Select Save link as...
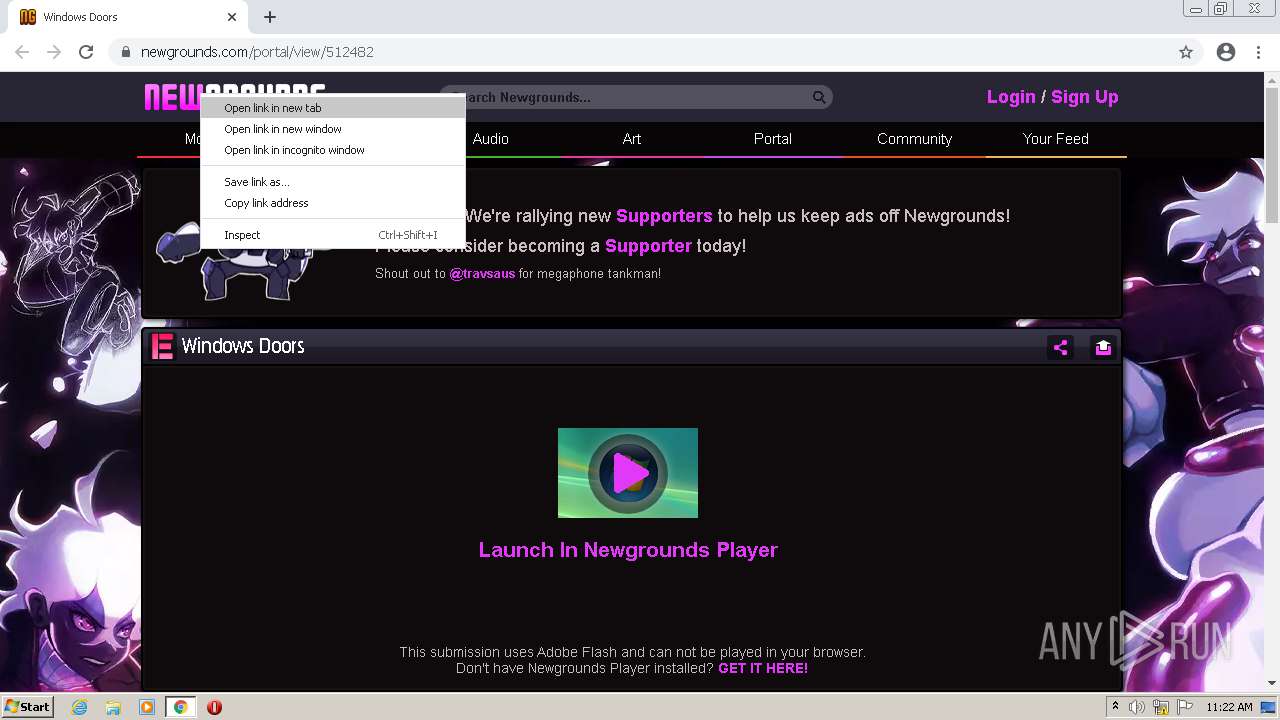1280x720 pixels. point(333,182)
